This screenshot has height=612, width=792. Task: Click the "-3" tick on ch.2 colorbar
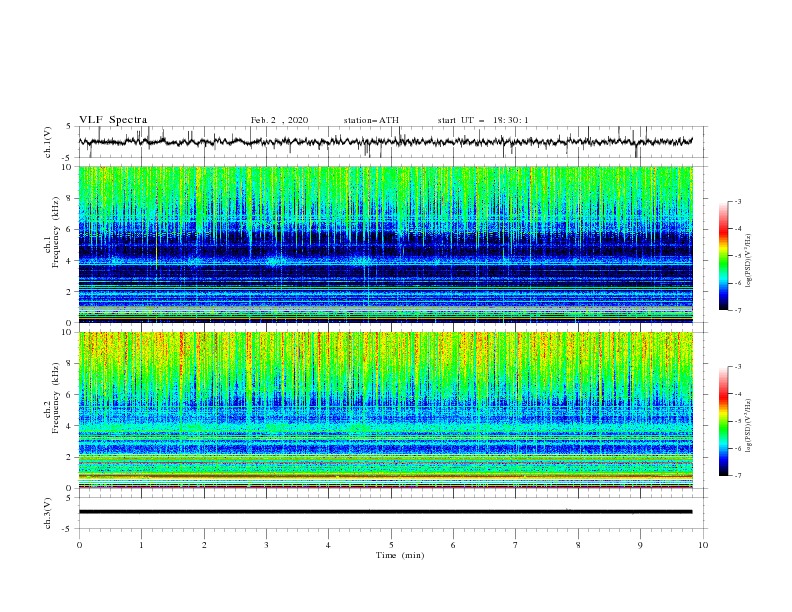(738, 367)
